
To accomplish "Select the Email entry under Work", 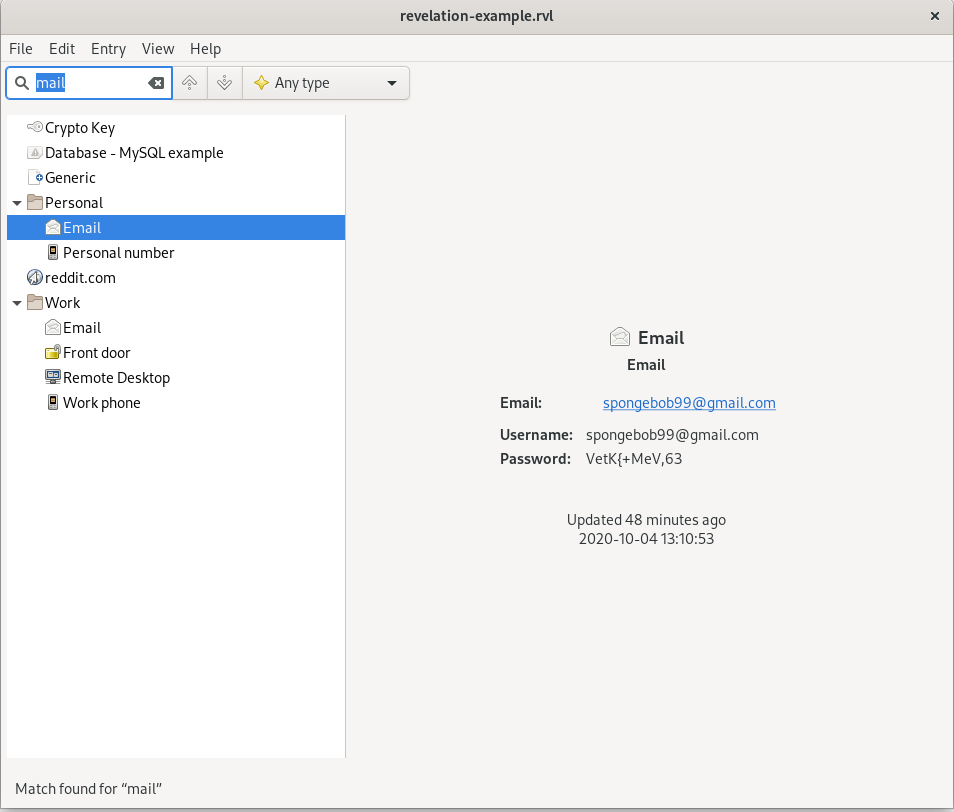I will (x=81, y=328).
